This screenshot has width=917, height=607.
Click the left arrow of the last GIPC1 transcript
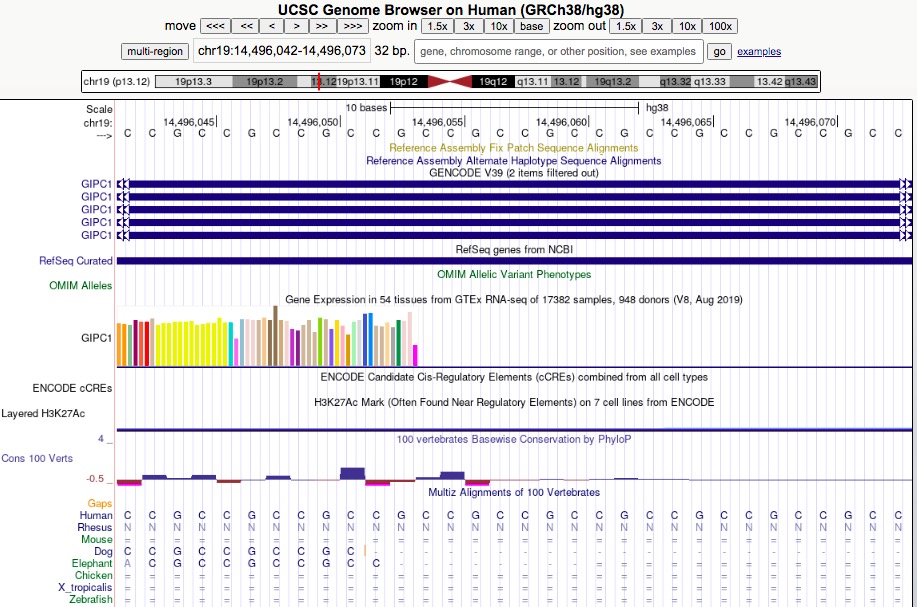[123, 235]
